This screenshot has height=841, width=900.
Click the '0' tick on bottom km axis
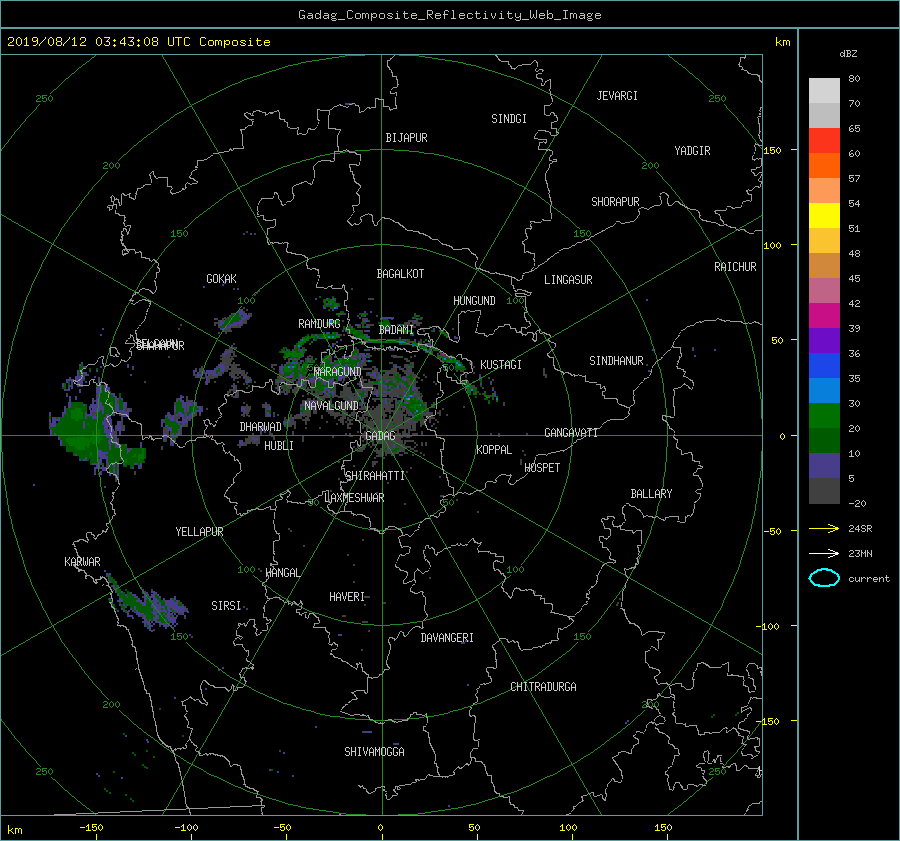[380, 828]
